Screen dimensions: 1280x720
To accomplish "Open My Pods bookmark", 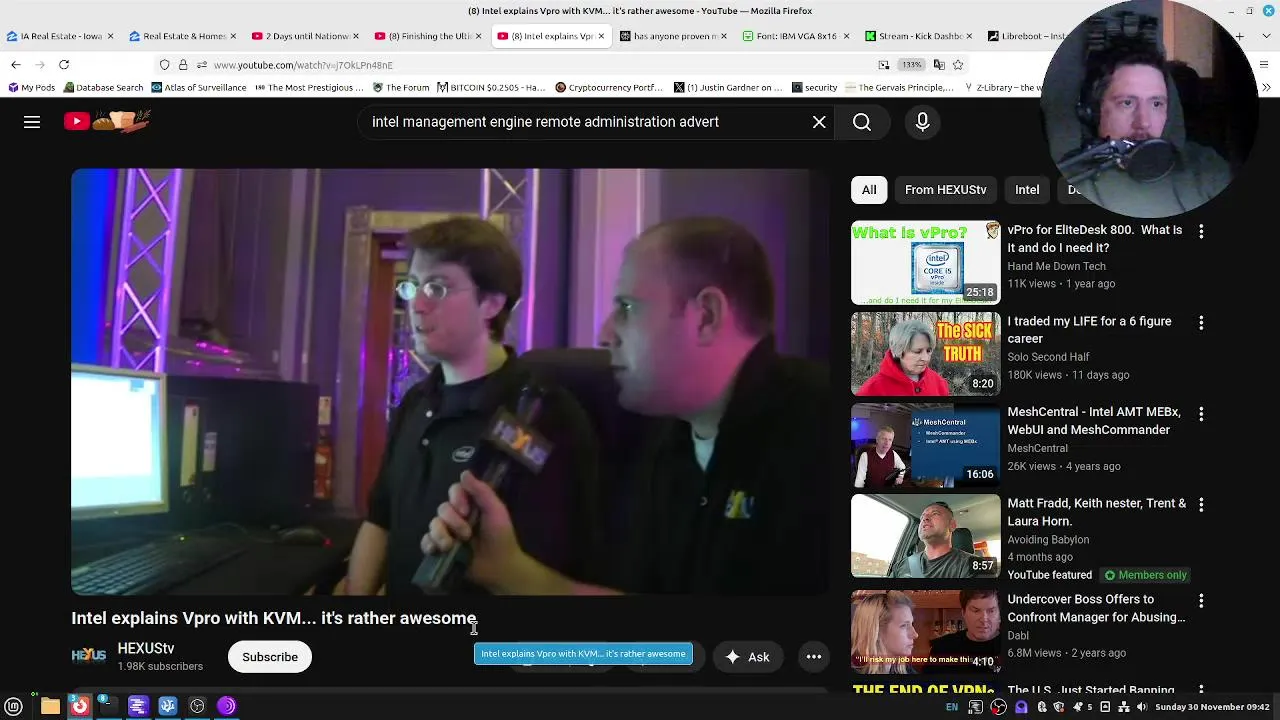I will (x=31, y=88).
